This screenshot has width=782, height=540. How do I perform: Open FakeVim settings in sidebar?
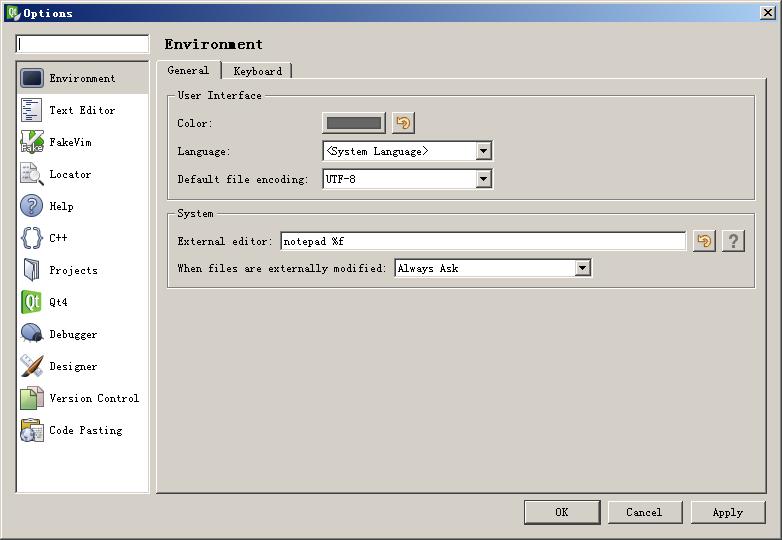[x=69, y=142]
